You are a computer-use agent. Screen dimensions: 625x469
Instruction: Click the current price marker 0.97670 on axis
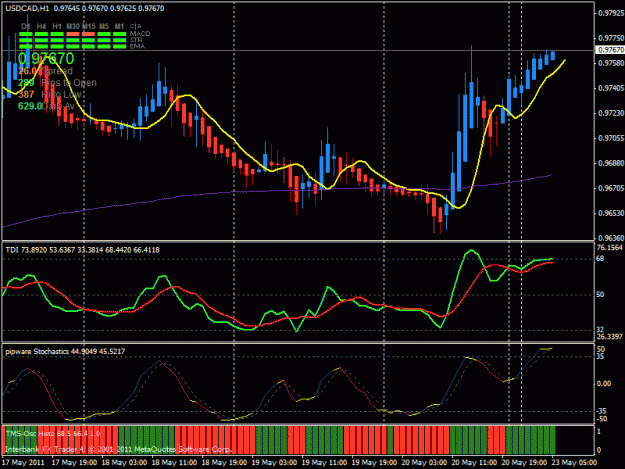[610, 50]
